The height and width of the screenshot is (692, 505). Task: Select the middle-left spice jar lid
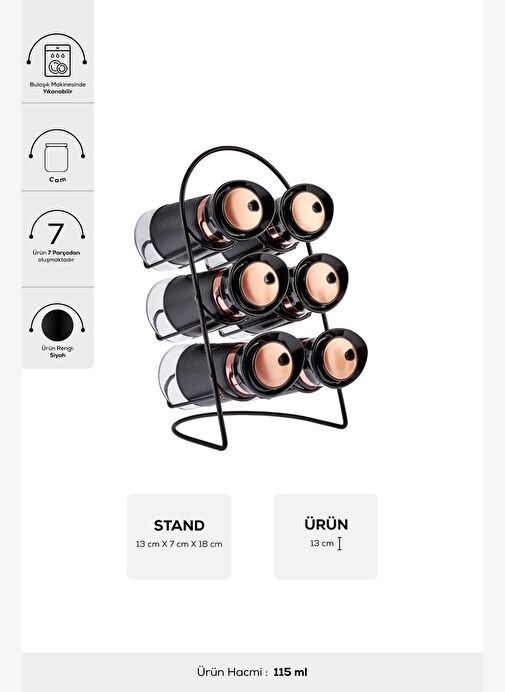click(x=259, y=283)
